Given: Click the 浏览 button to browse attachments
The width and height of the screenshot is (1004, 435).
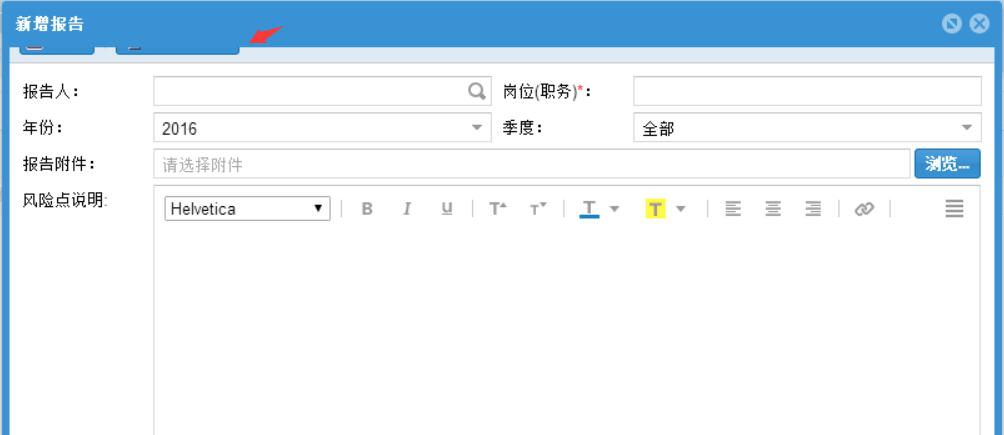Looking at the screenshot, I should click(947, 165).
